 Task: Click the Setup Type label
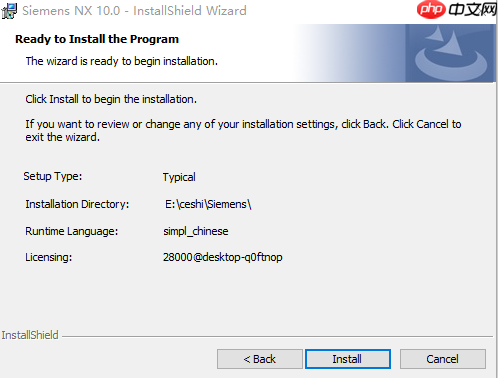pos(53,176)
